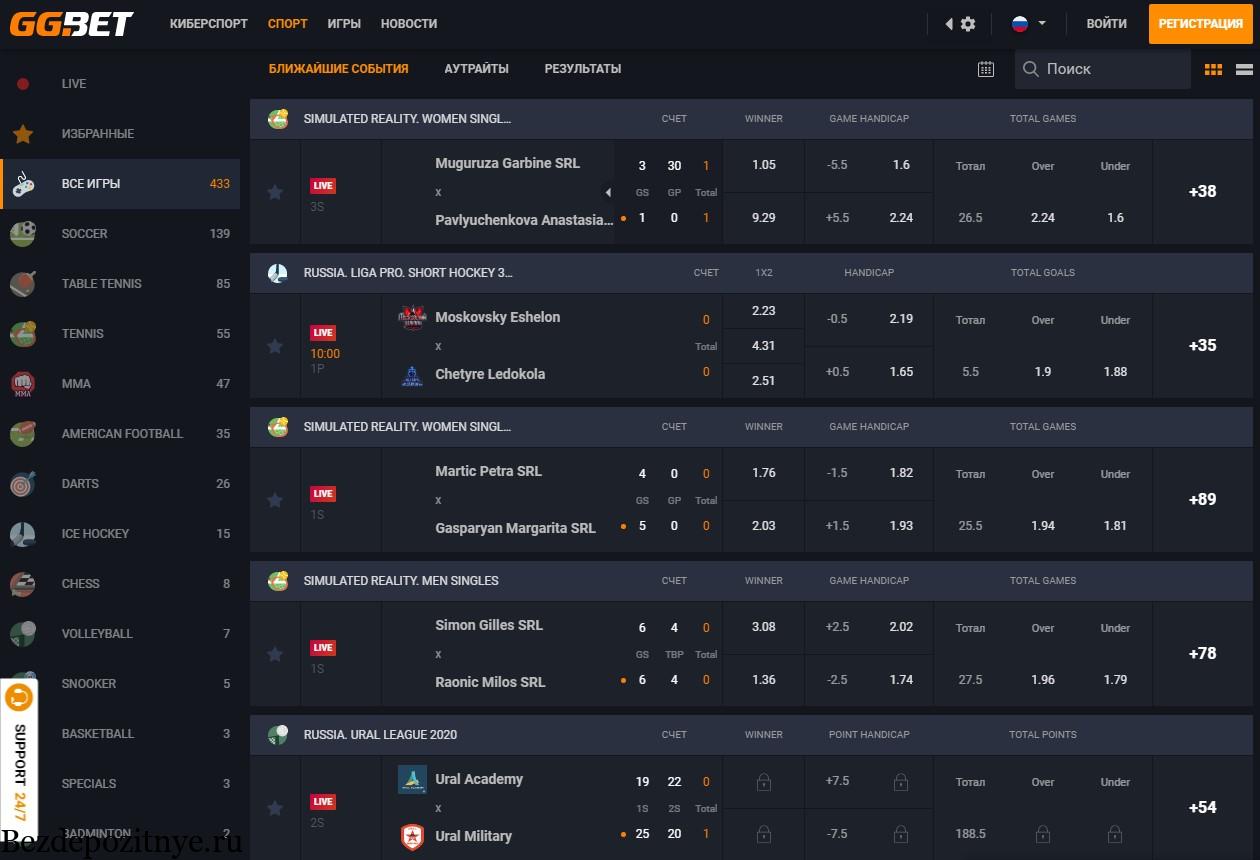1260x860 pixels.
Task: Expand +89 more markets
Action: [x=1202, y=500]
